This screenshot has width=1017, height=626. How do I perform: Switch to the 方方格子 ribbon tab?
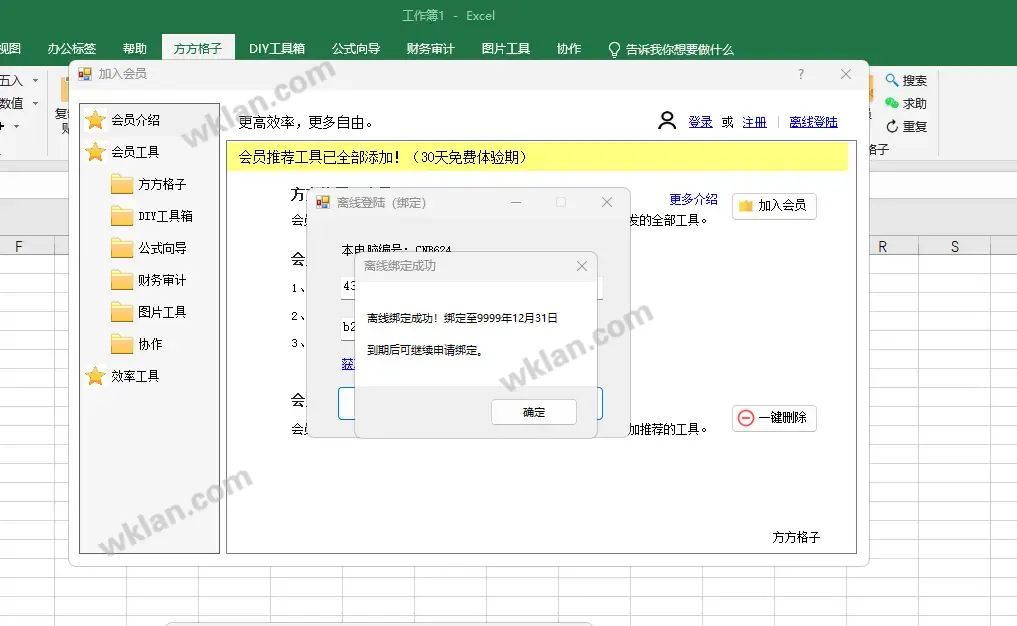[x=198, y=49]
